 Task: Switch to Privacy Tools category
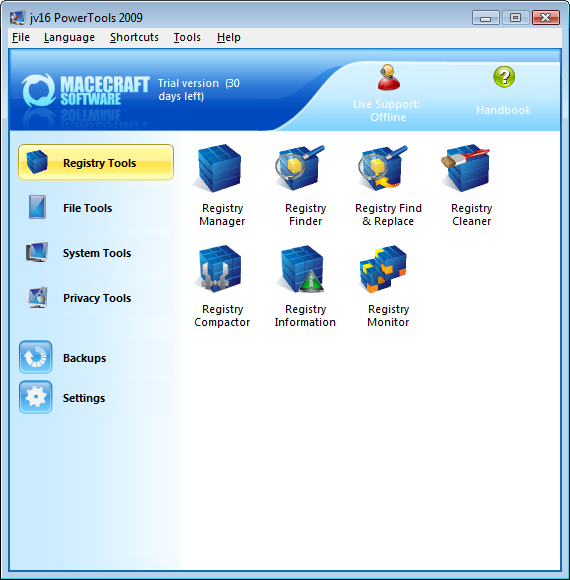[96, 298]
